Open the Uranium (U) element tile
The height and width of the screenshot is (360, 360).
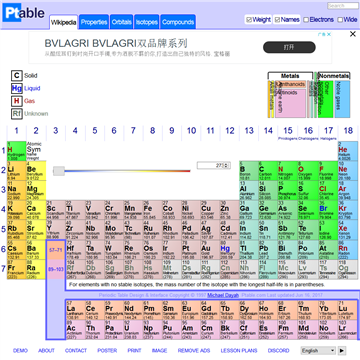click(x=133, y=330)
